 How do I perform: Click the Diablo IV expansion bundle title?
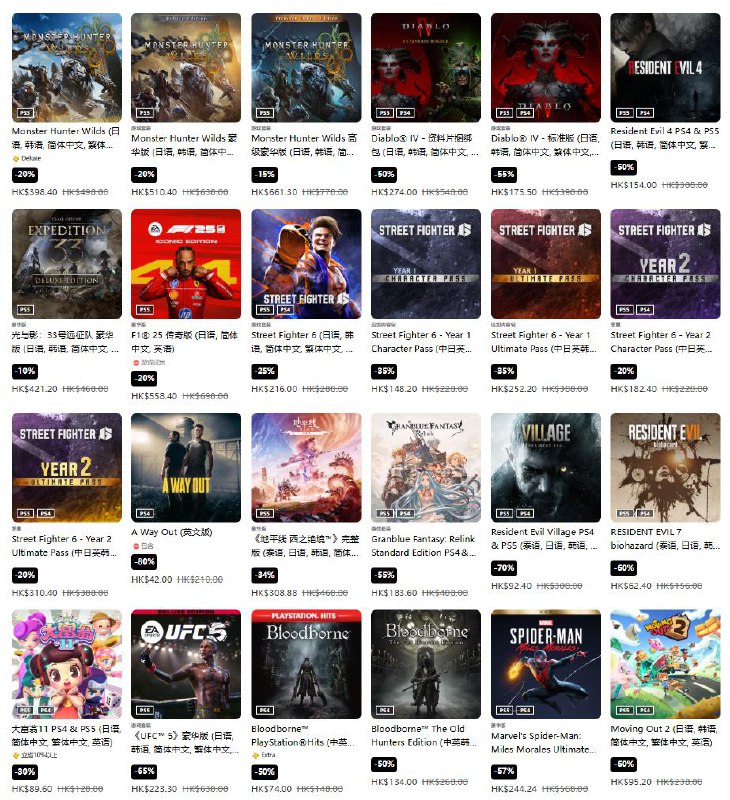[425, 145]
